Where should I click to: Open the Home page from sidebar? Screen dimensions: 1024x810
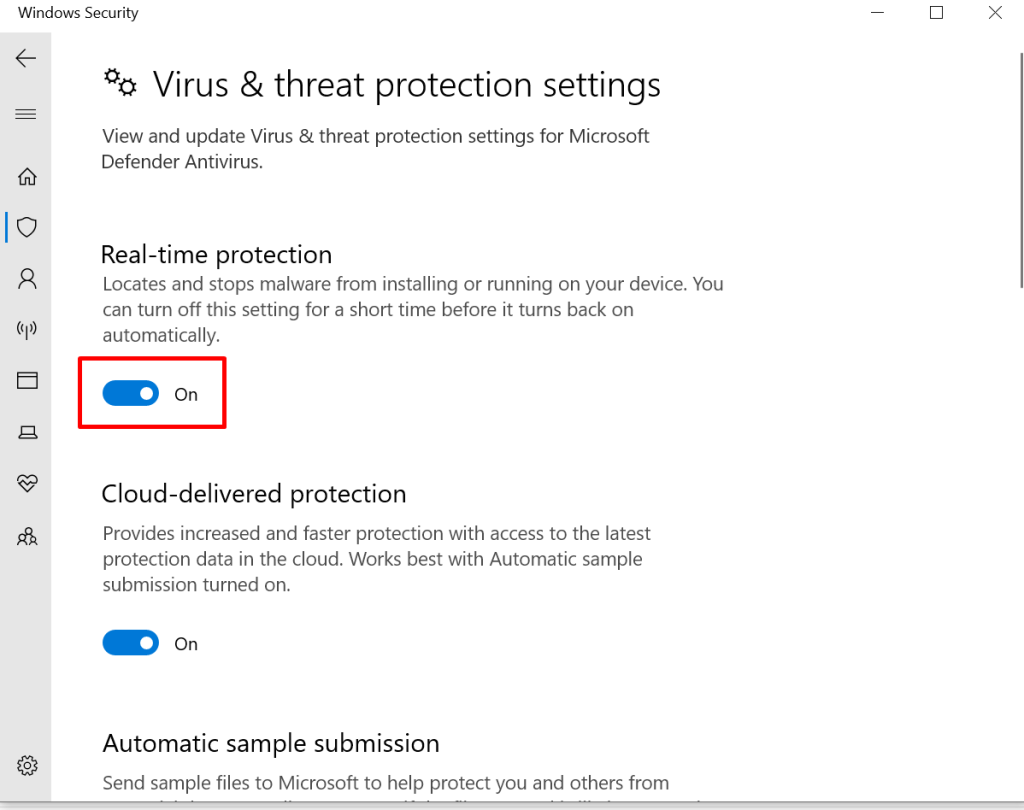[x=27, y=177]
